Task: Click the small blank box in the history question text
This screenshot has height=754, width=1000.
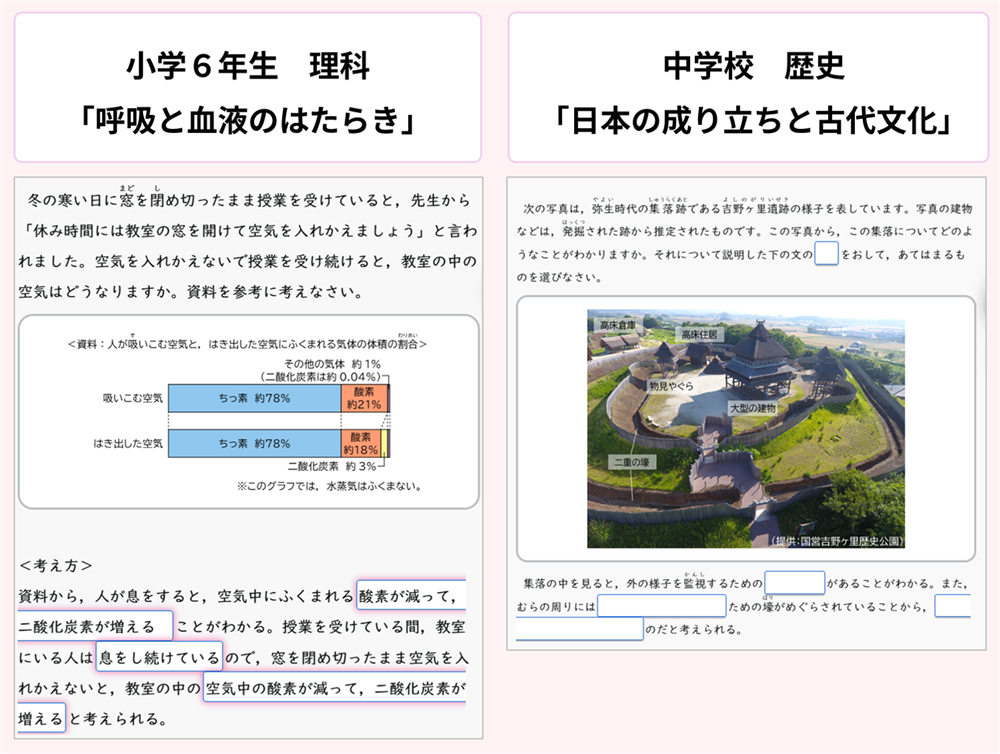Action: pos(826,254)
